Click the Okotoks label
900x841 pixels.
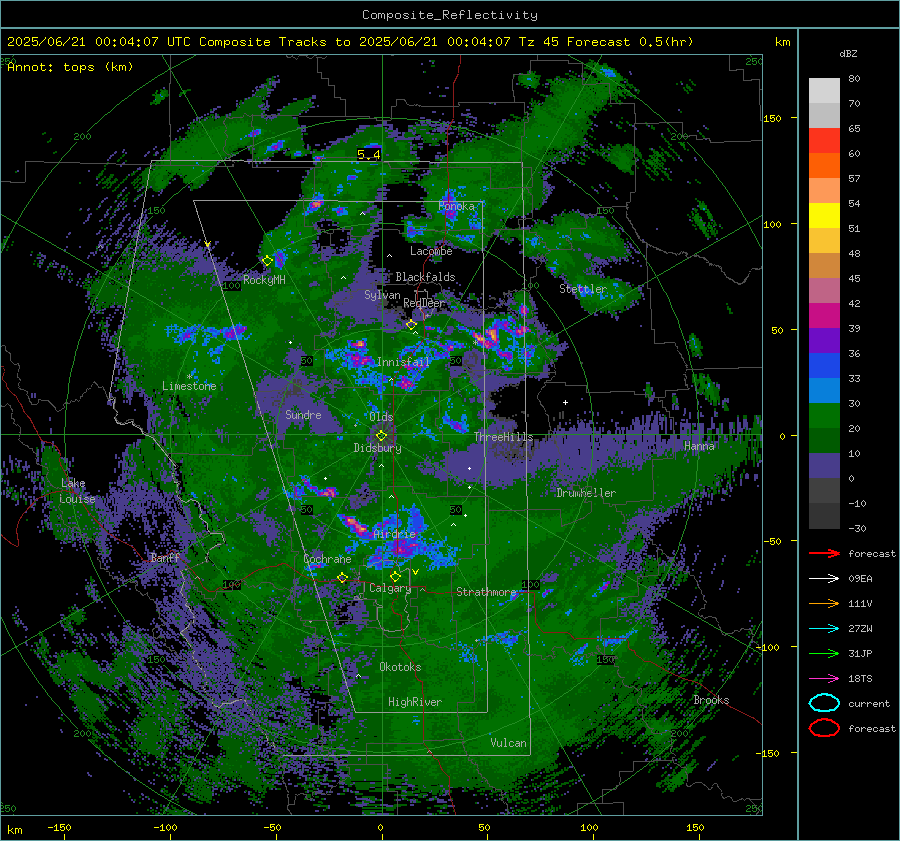pyautogui.click(x=400, y=667)
